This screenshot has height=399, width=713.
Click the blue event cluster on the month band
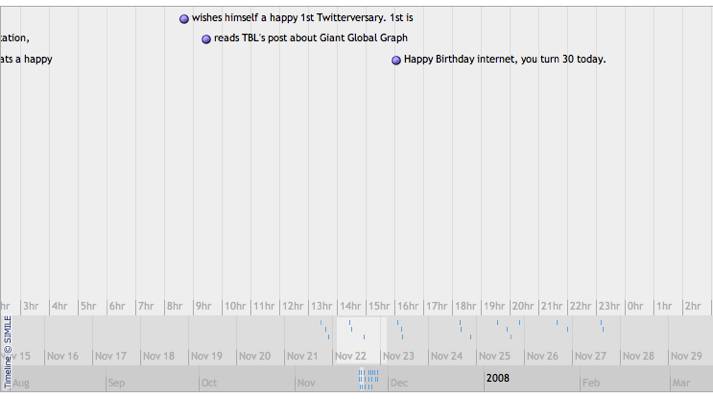[x=368, y=379]
